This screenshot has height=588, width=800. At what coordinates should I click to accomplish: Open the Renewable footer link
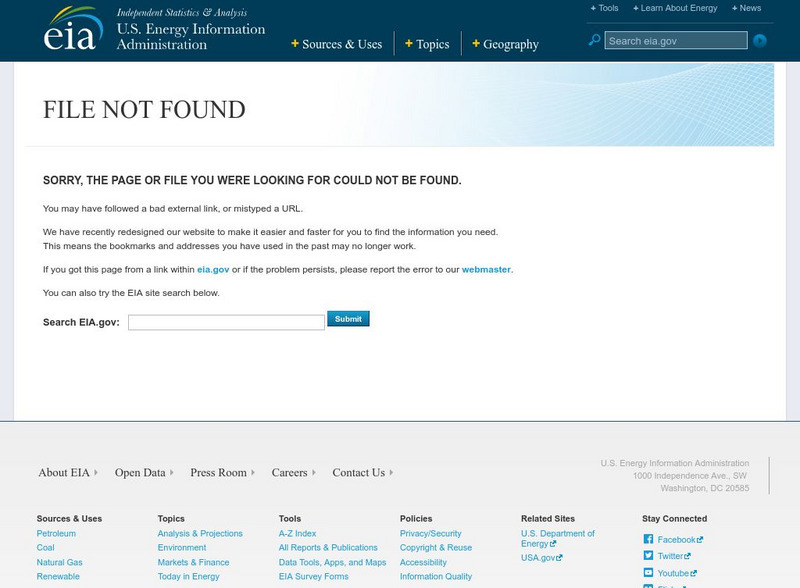(x=58, y=576)
